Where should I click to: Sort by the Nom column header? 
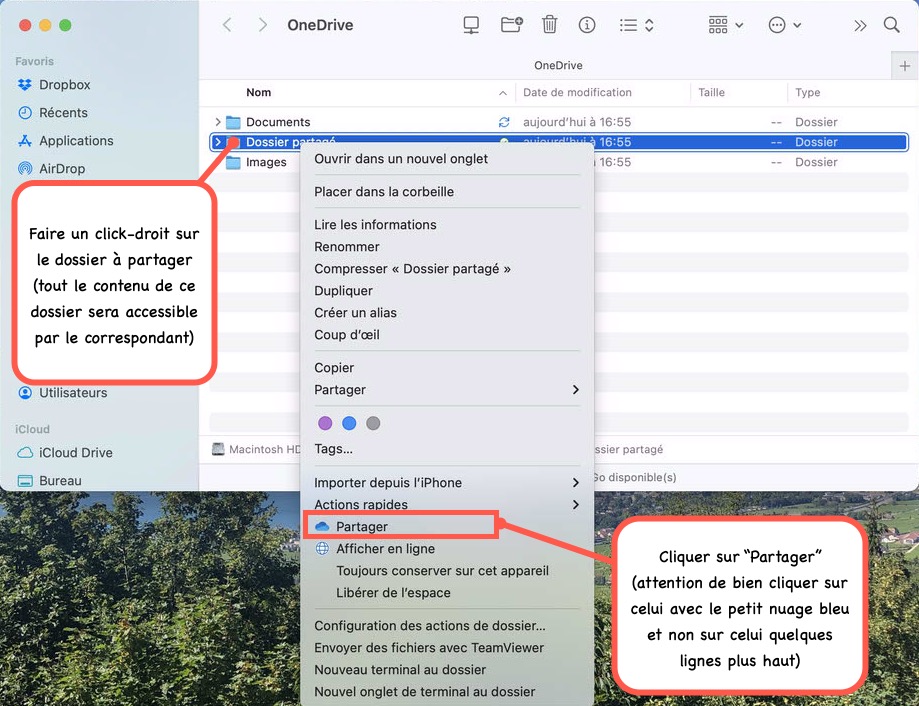259,93
